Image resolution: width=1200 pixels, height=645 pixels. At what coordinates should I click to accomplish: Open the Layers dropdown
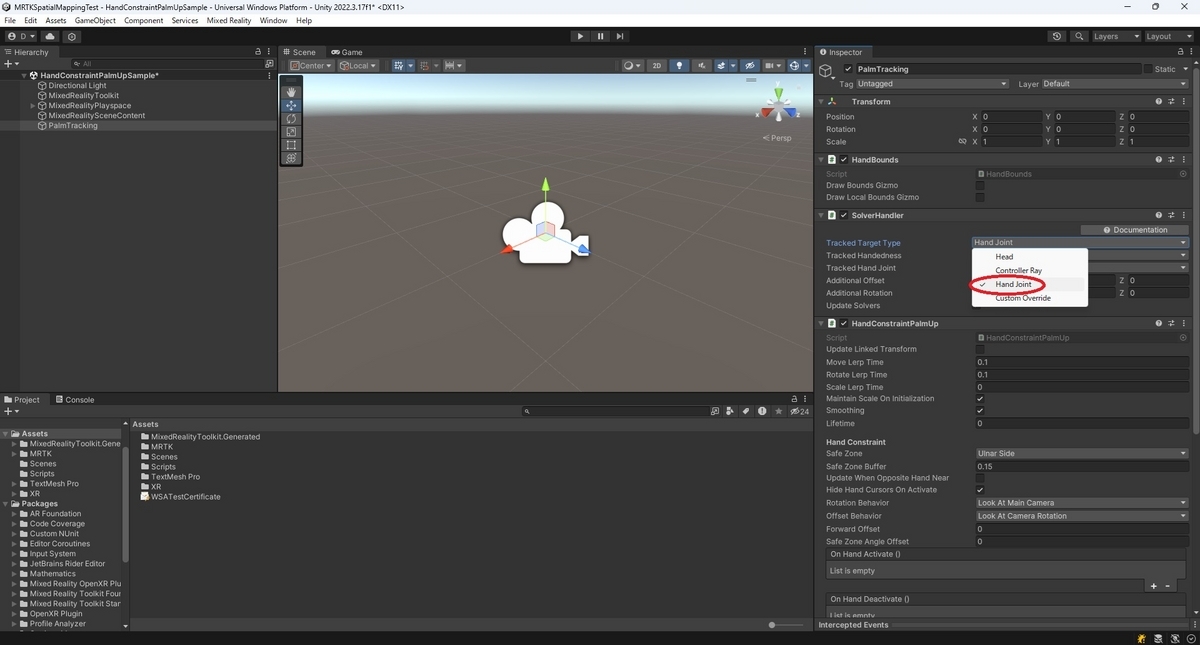pos(1116,36)
